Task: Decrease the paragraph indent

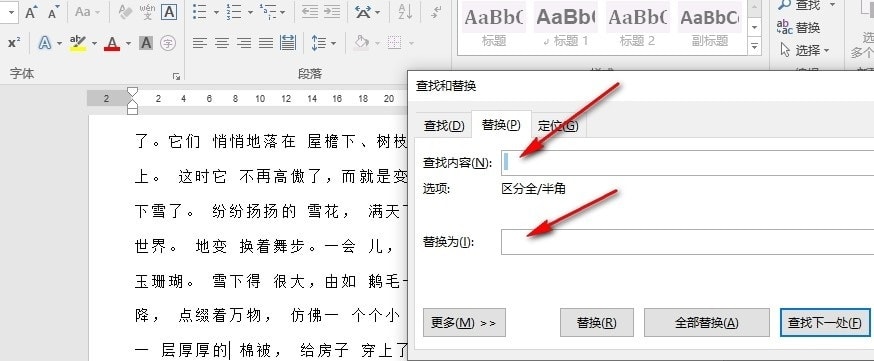Action: (310, 12)
